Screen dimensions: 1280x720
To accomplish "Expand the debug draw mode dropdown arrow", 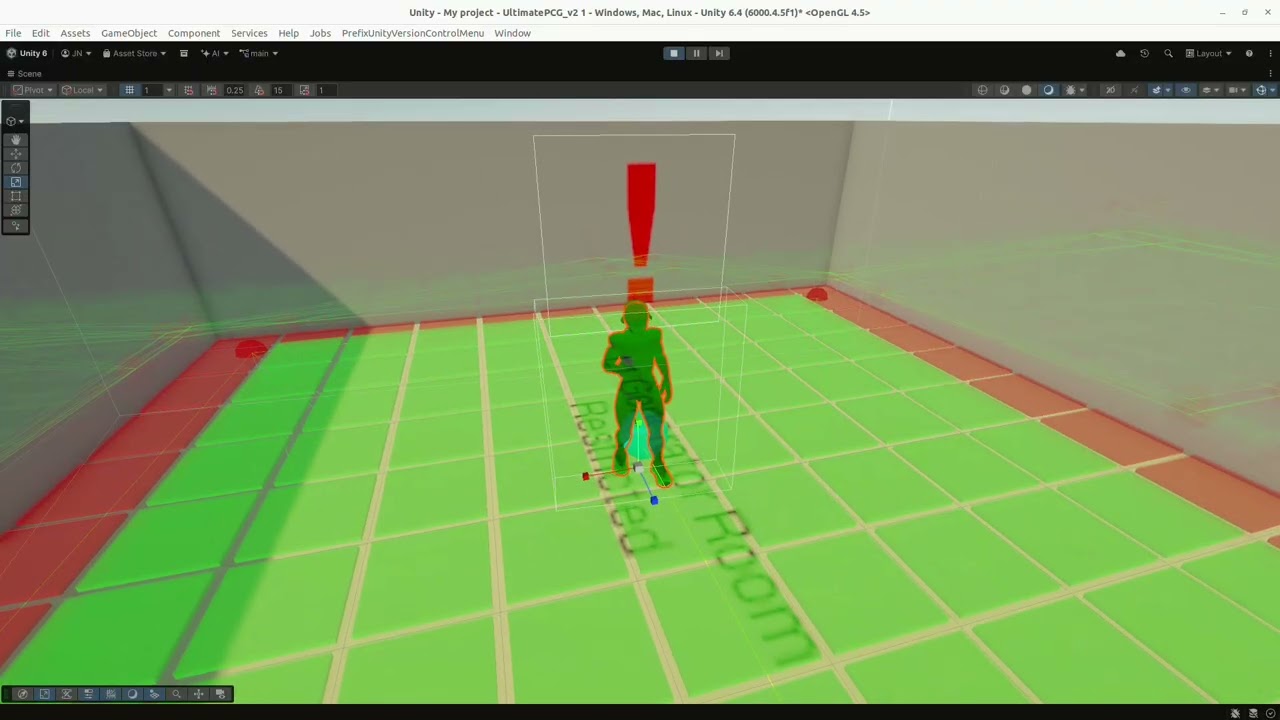I will 1082,90.
